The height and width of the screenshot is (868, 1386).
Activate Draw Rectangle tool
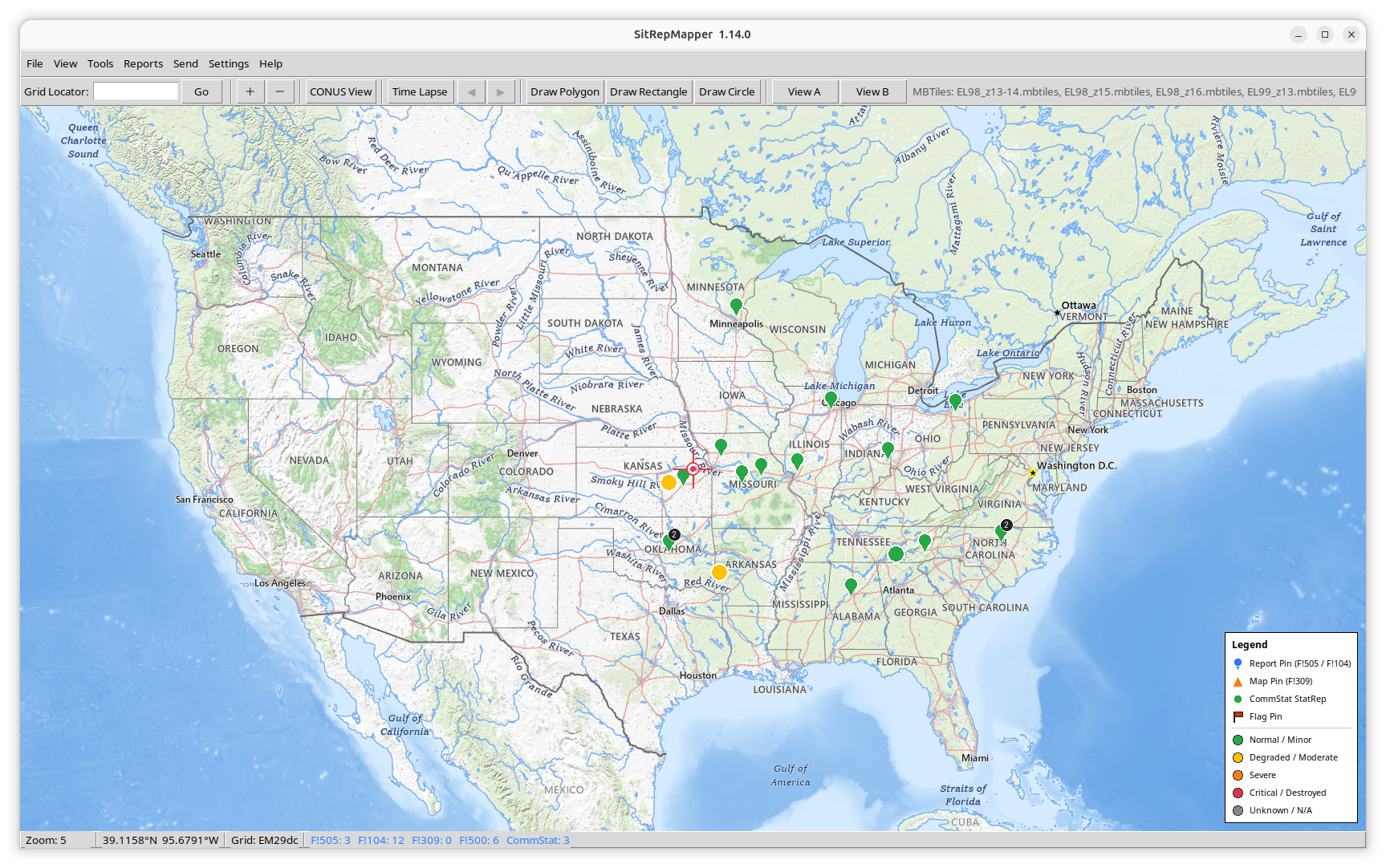pyautogui.click(x=648, y=91)
